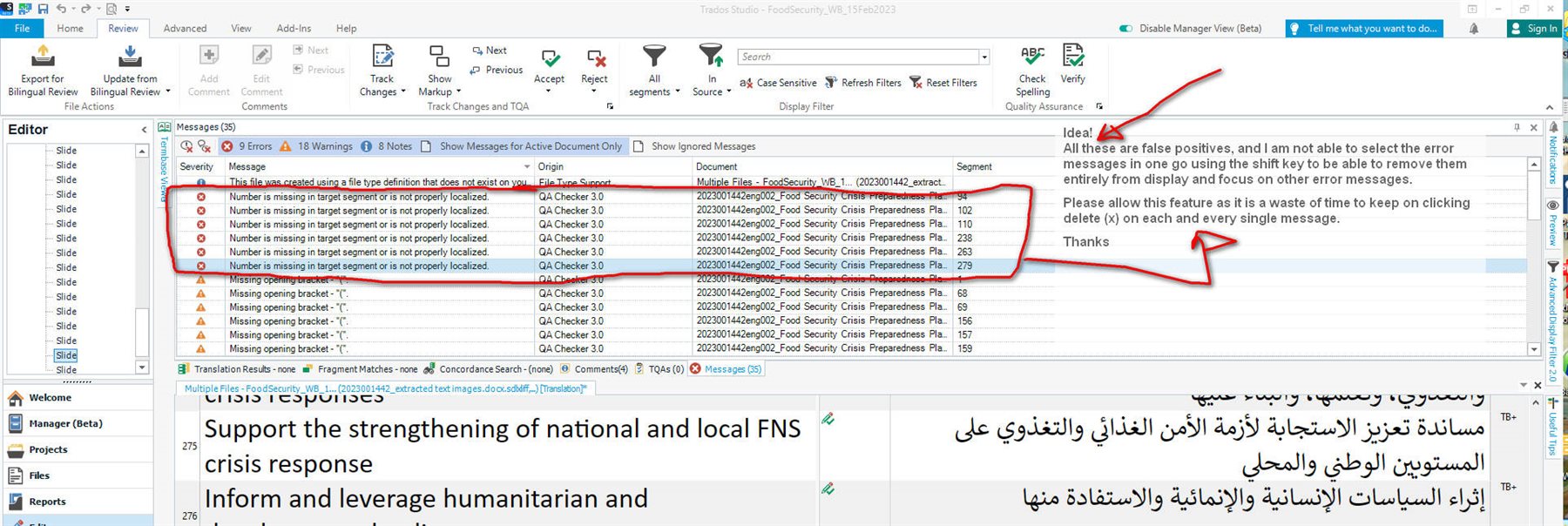Image resolution: width=1568 pixels, height=526 pixels.
Task: Click the Sign In button
Action: pos(1535,29)
